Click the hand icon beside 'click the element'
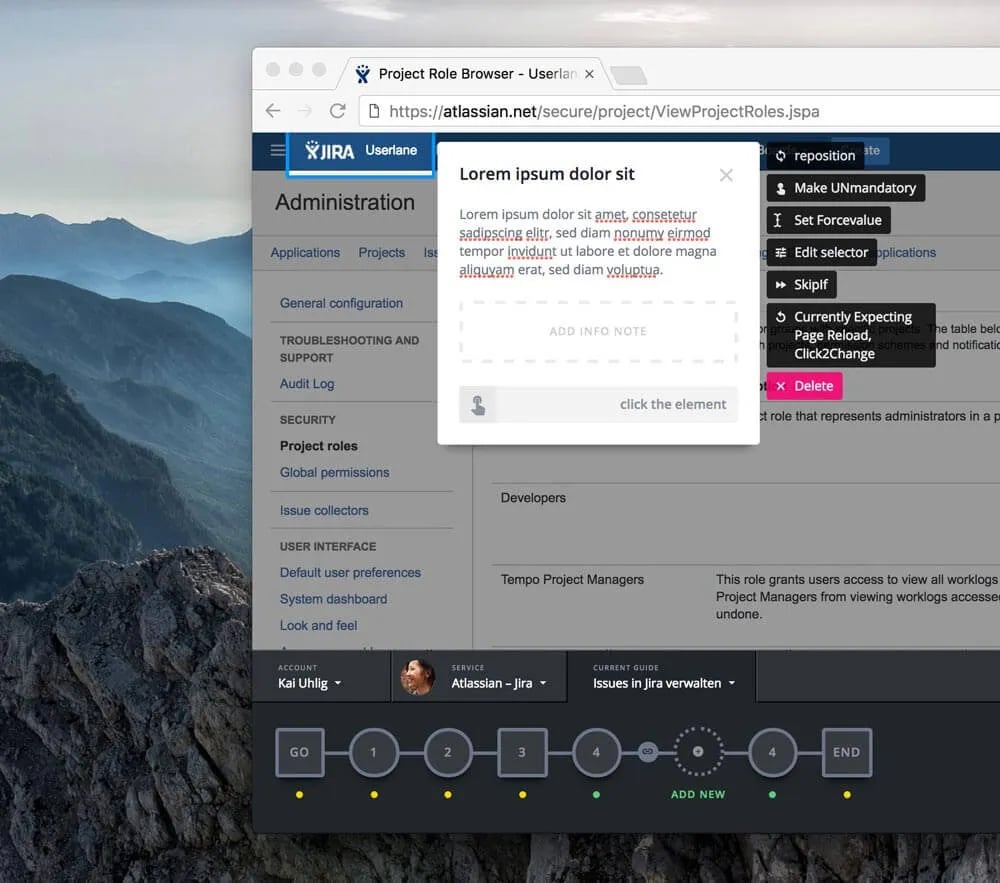This screenshot has height=883, width=1000. coord(479,404)
